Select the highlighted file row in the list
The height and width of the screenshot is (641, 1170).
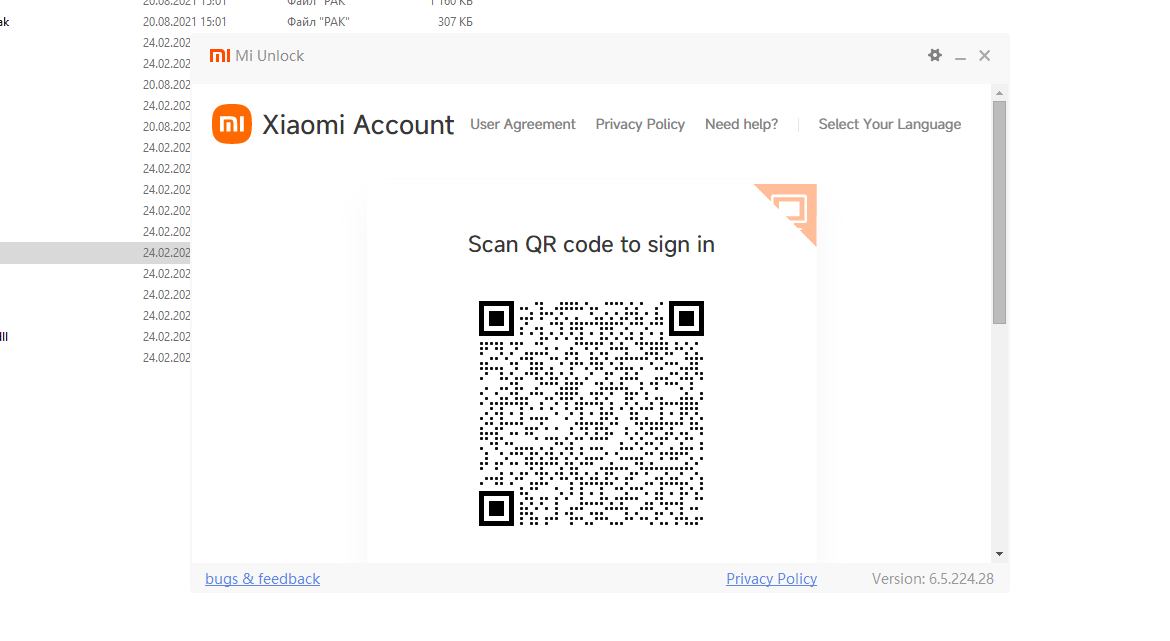(95, 253)
